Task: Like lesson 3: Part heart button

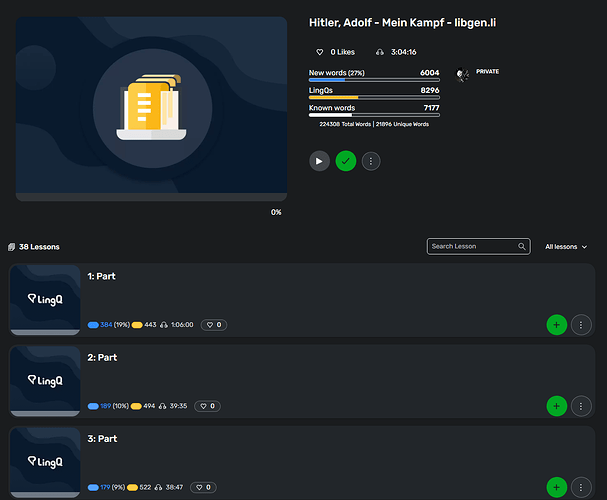Action: (203, 487)
